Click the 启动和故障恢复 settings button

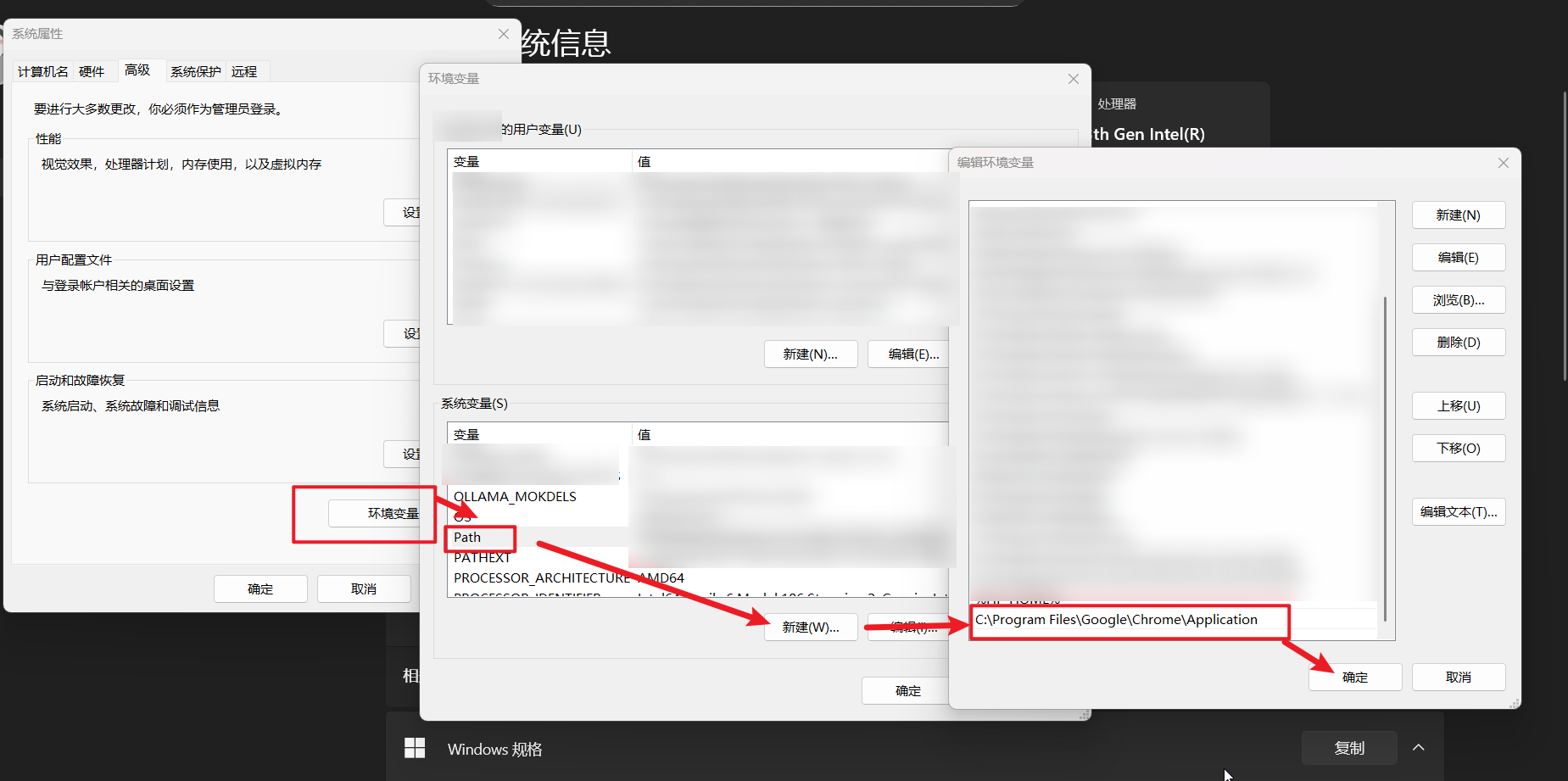click(x=402, y=455)
